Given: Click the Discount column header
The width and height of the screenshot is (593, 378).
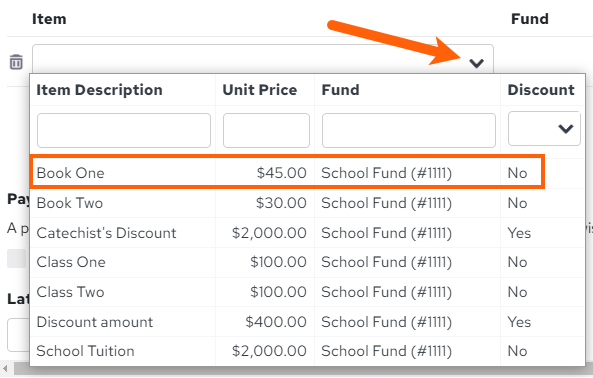Looking at the screenshot, I should tap(541, 90).
